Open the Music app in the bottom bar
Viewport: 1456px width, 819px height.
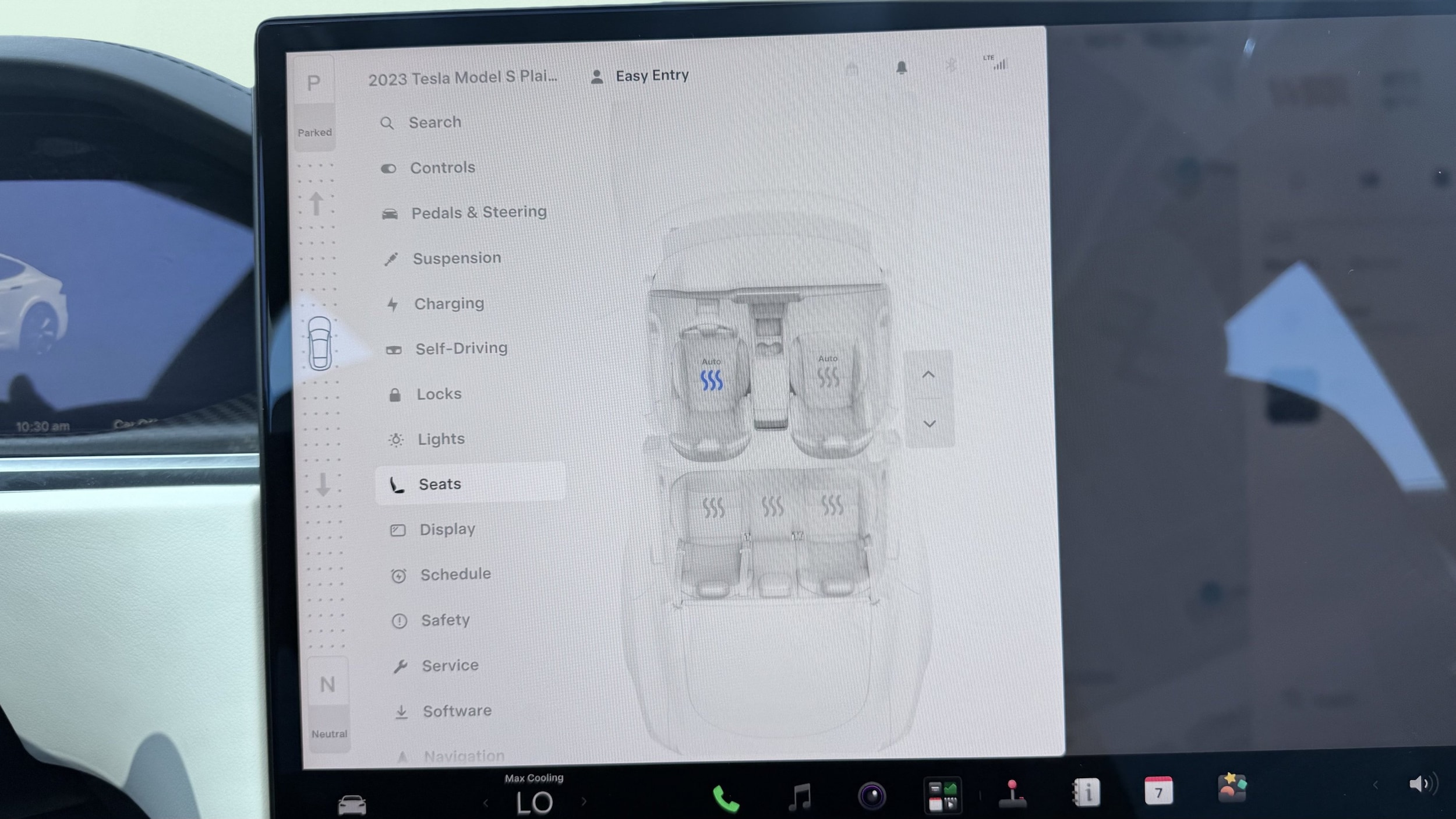point(800,797)
